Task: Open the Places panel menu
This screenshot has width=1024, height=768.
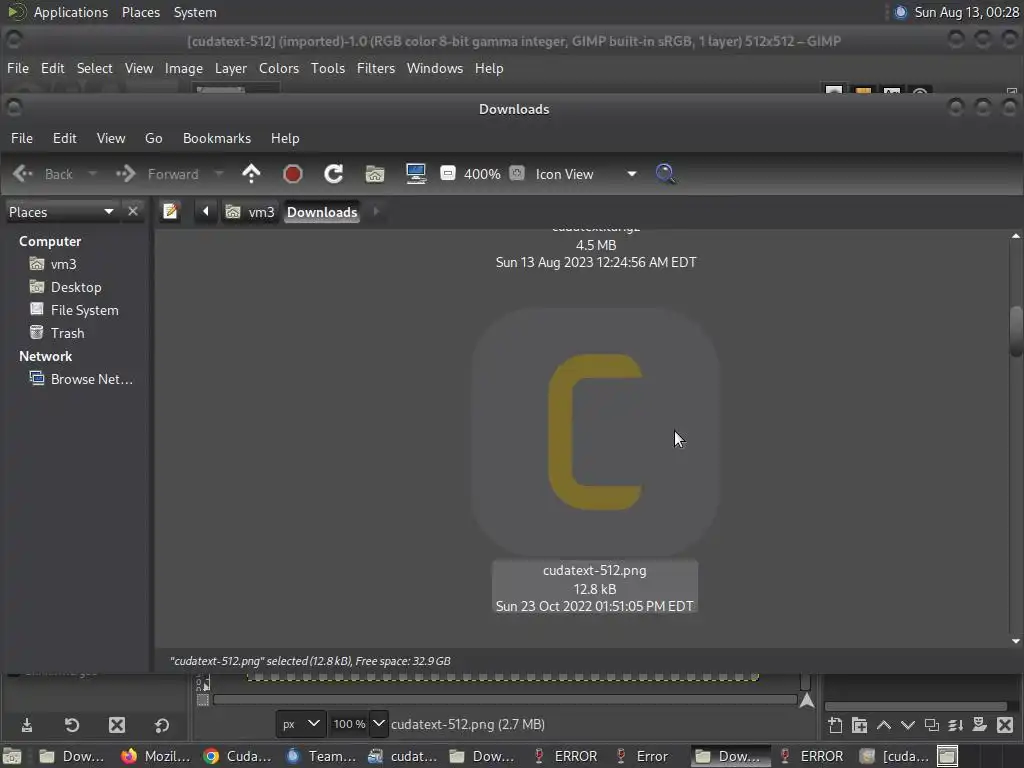Action: pos(140,12)
